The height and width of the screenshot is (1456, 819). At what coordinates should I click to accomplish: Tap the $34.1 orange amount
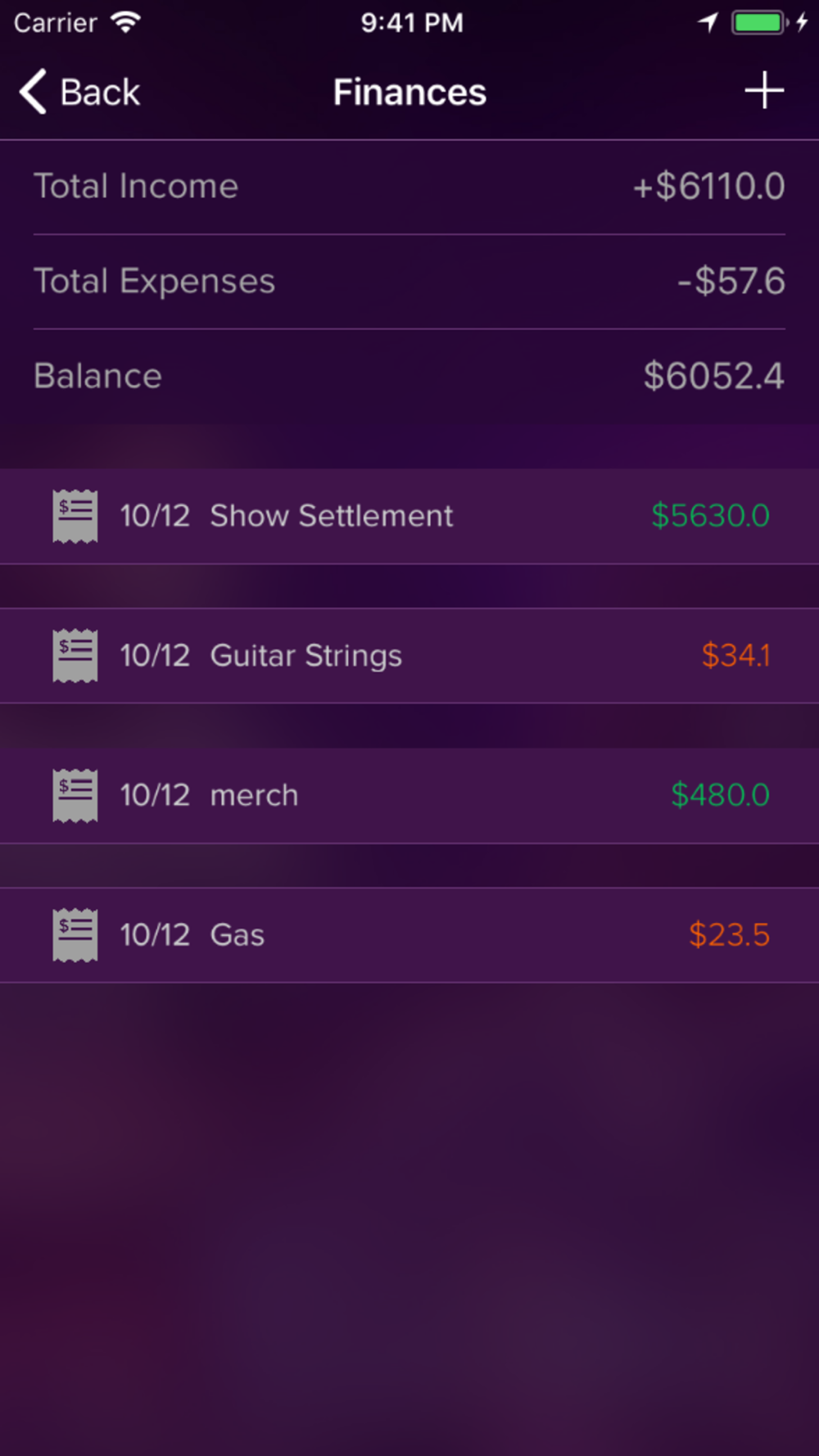[x=735, y=655]
